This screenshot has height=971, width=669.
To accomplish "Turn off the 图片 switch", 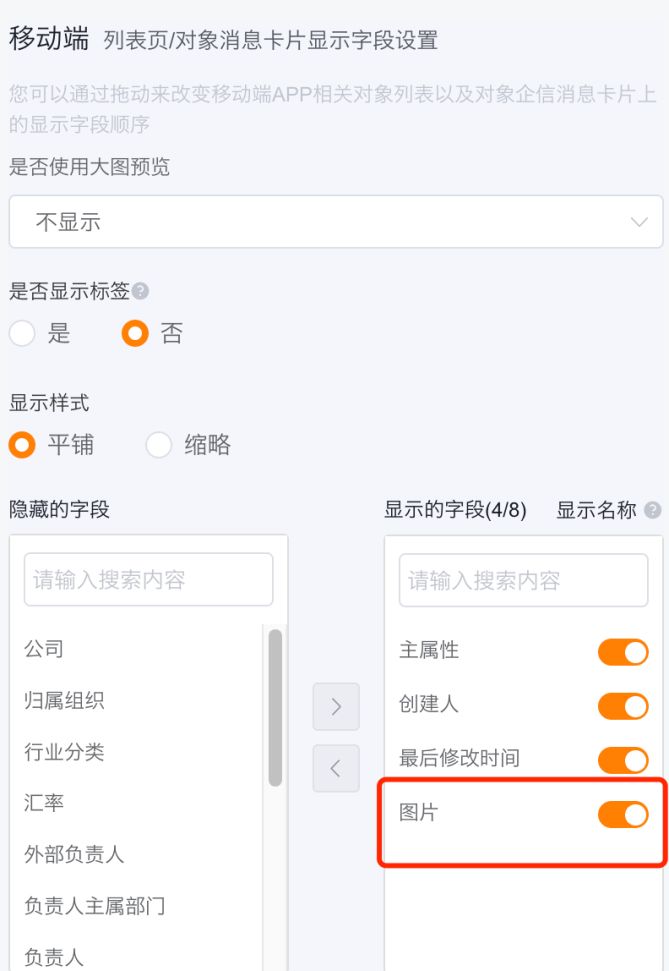I will tap(623, 815).
